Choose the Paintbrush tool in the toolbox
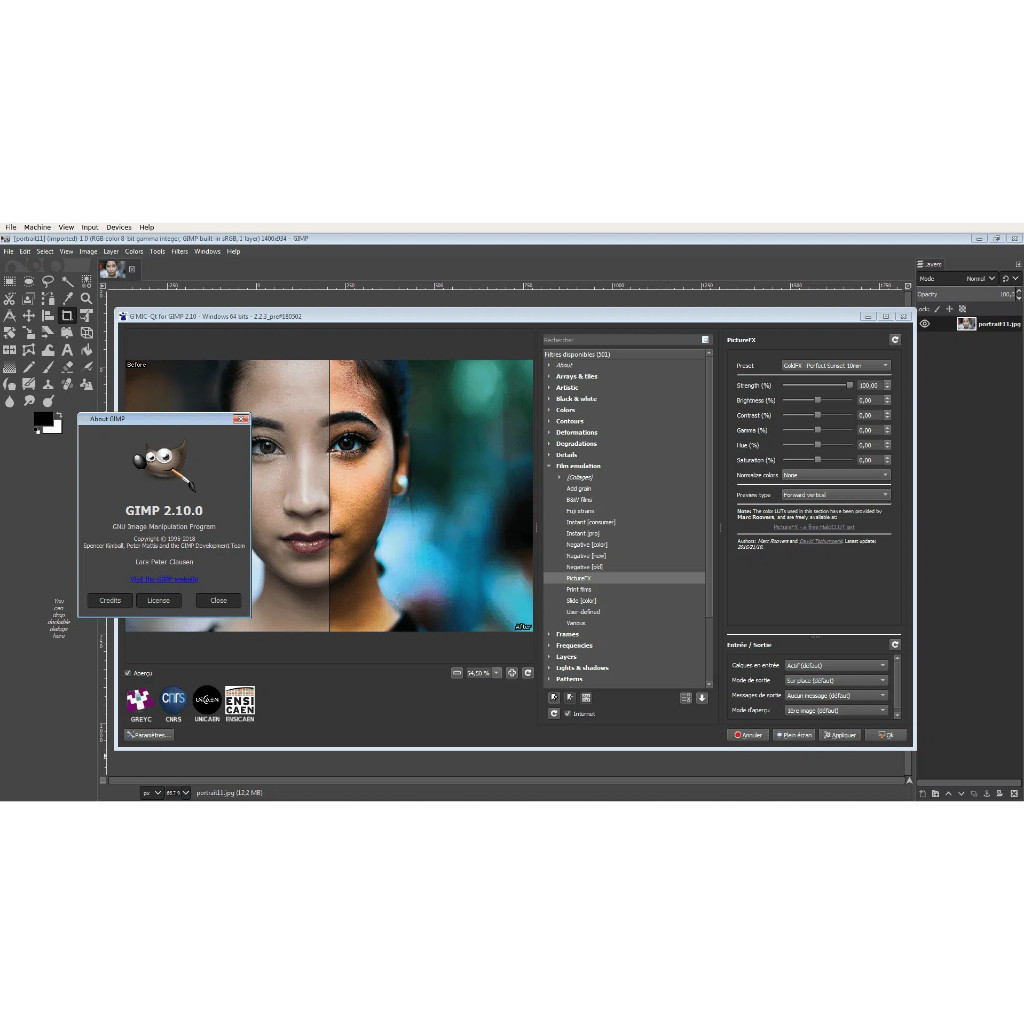Screen dimensions: 1024x1024 pyautogui.click(x=48, y=366)
